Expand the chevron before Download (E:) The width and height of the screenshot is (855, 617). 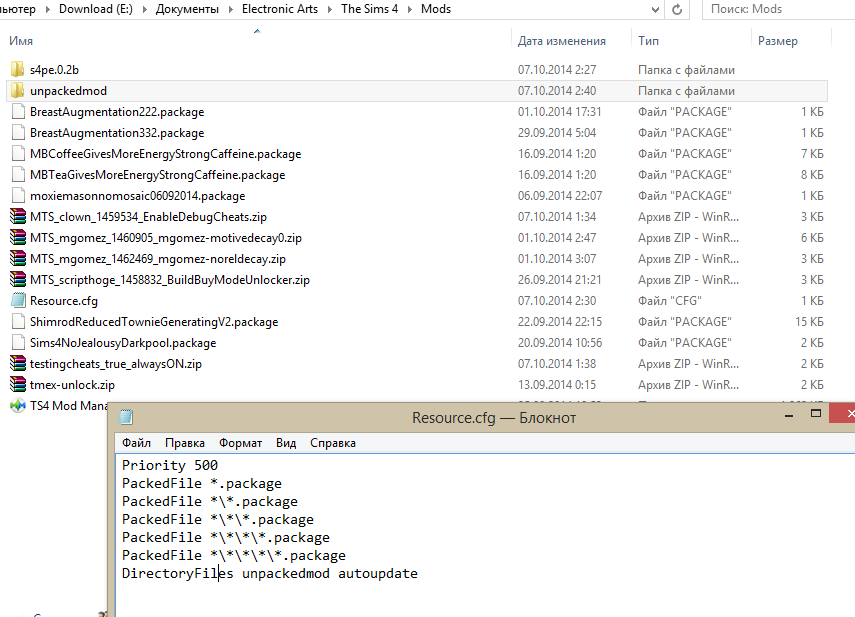tap(48, 9)
